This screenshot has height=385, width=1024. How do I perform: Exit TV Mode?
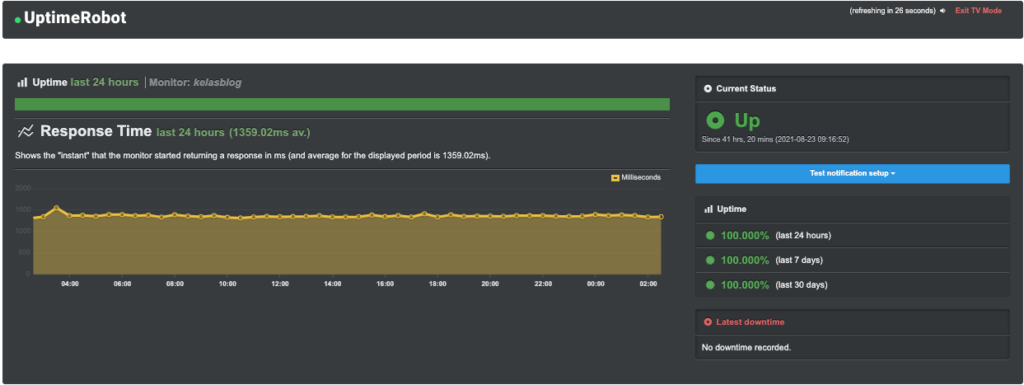click(x=978, y=11)
